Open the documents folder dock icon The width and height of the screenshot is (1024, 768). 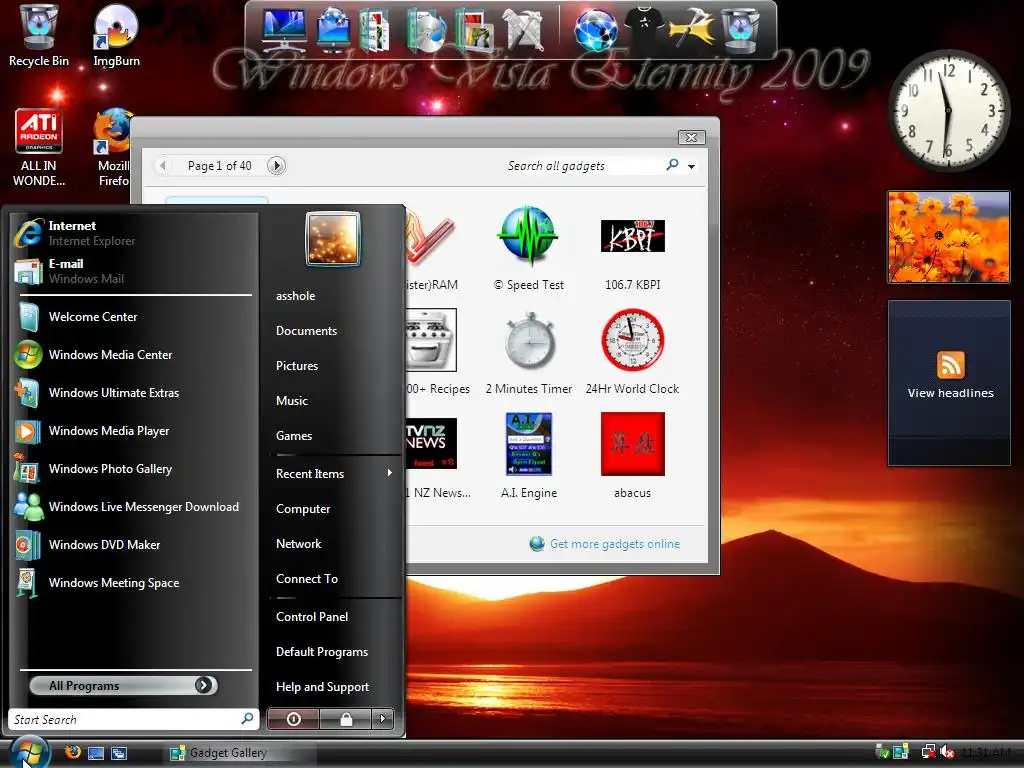tap(374, 29)
